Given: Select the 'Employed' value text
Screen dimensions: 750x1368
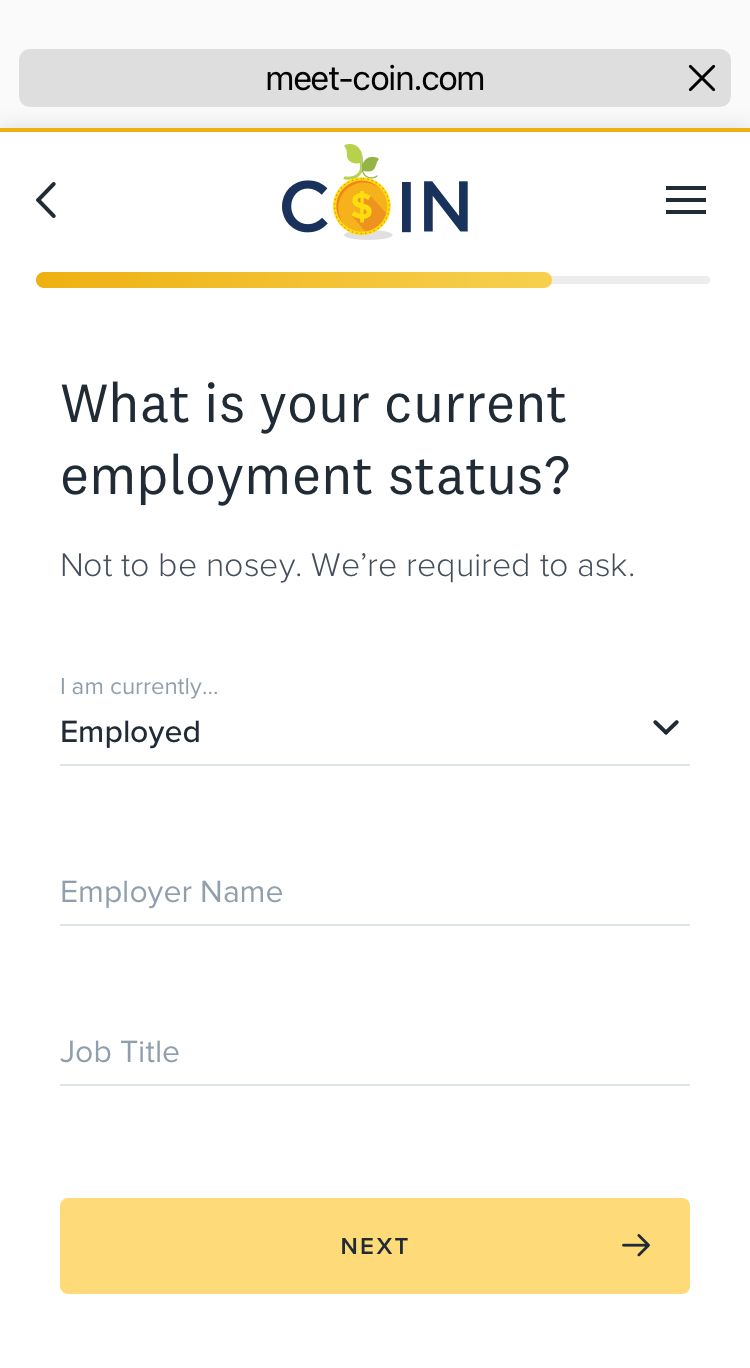Looking at the screenshot, I should point(130,731).
